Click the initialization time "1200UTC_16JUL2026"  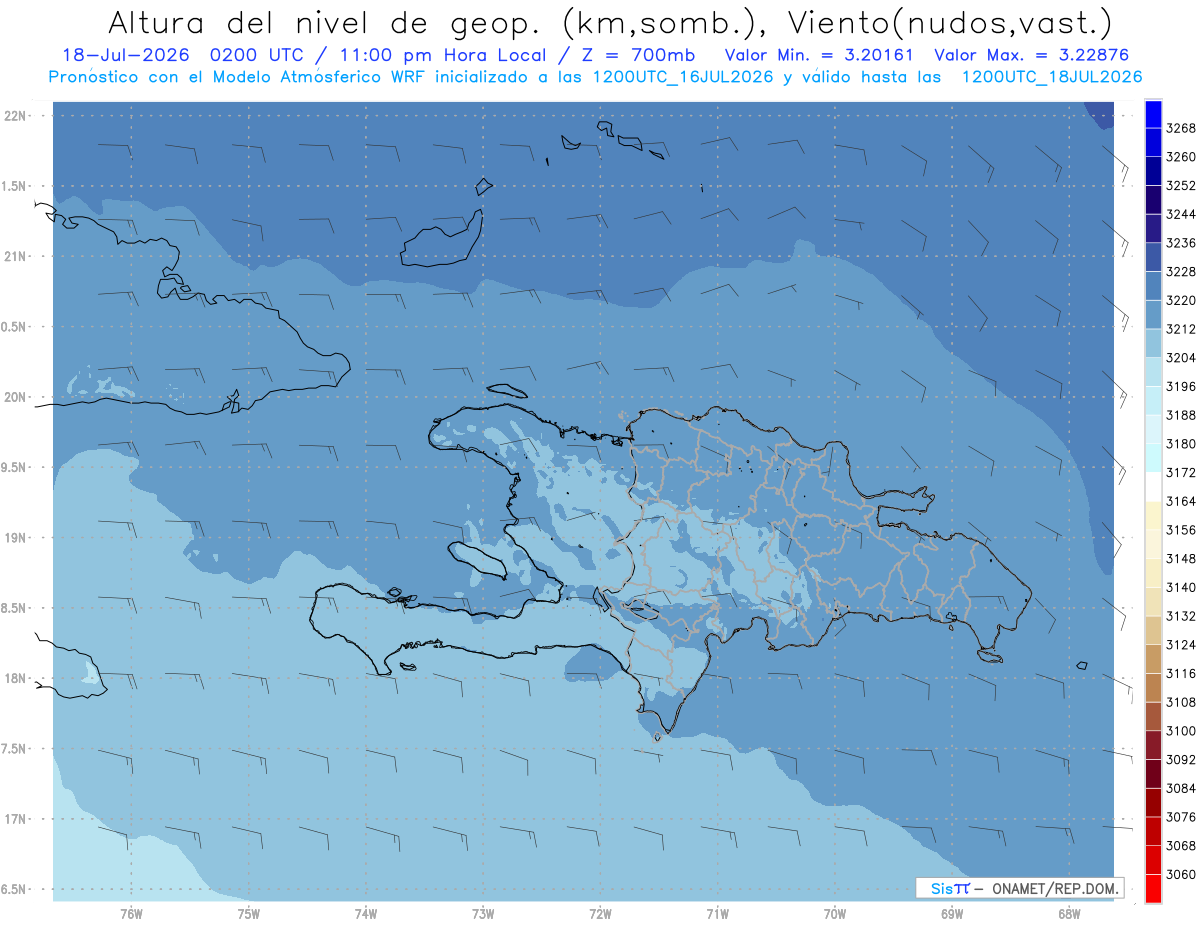click(x=684, y=77)
